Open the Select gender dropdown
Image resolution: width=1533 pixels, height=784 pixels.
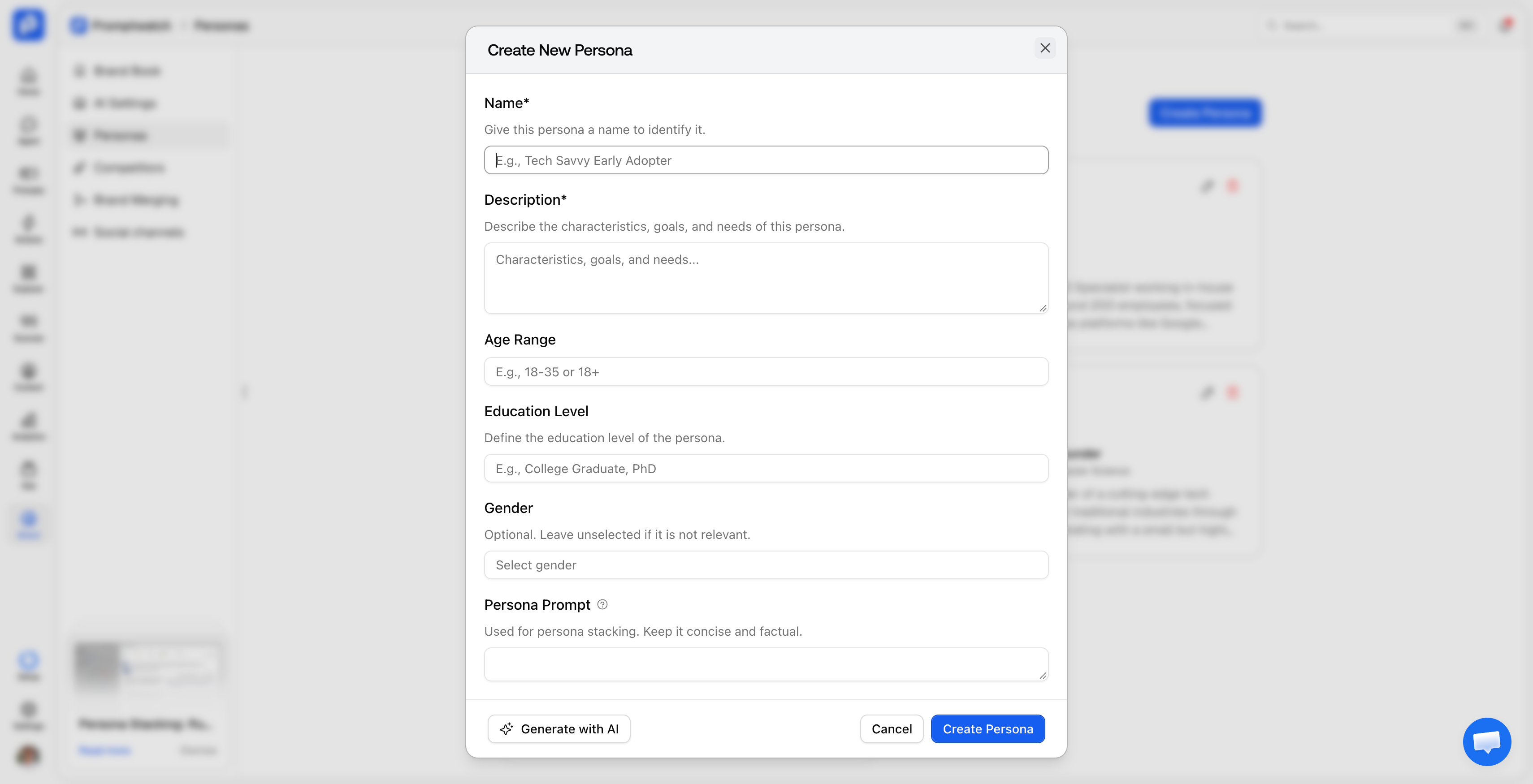pos(766,565)
